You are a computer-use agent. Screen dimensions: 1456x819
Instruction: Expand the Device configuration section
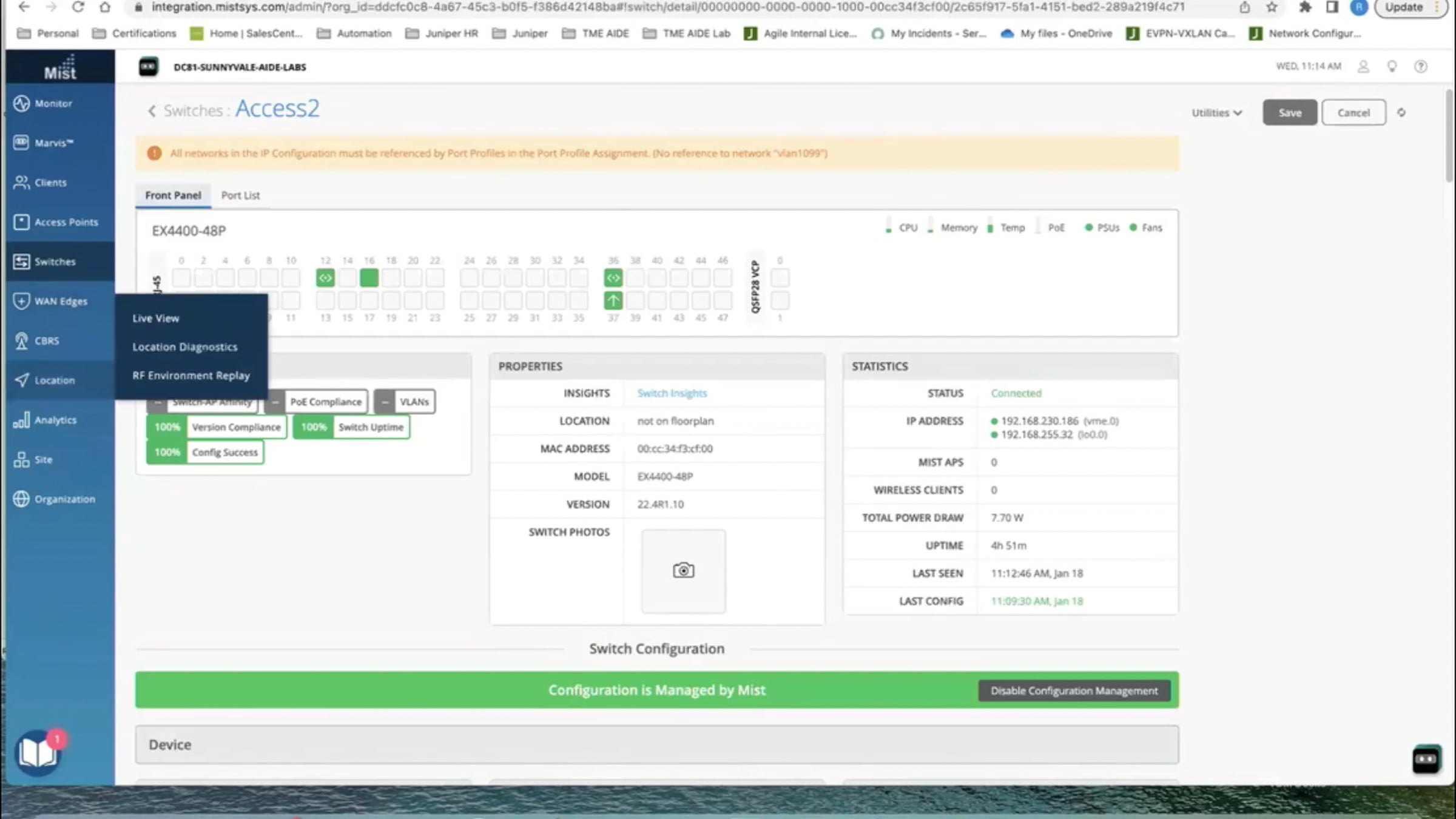(x=656, y=744)
